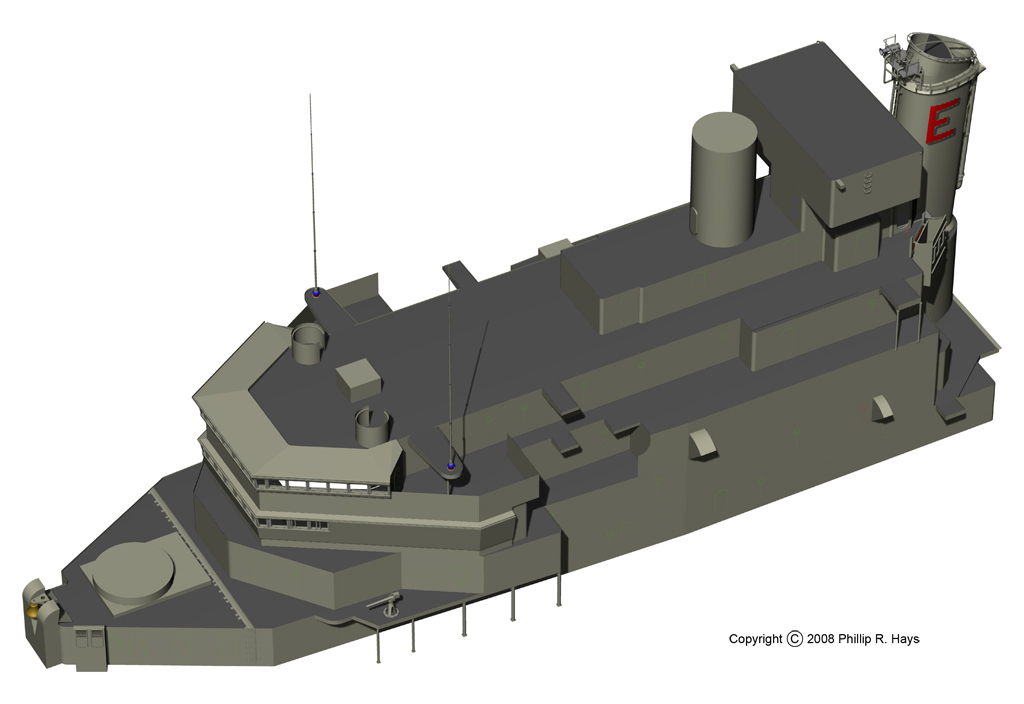
Task: Click the blue base of the left whip antenna
Action: click(316, 293)
